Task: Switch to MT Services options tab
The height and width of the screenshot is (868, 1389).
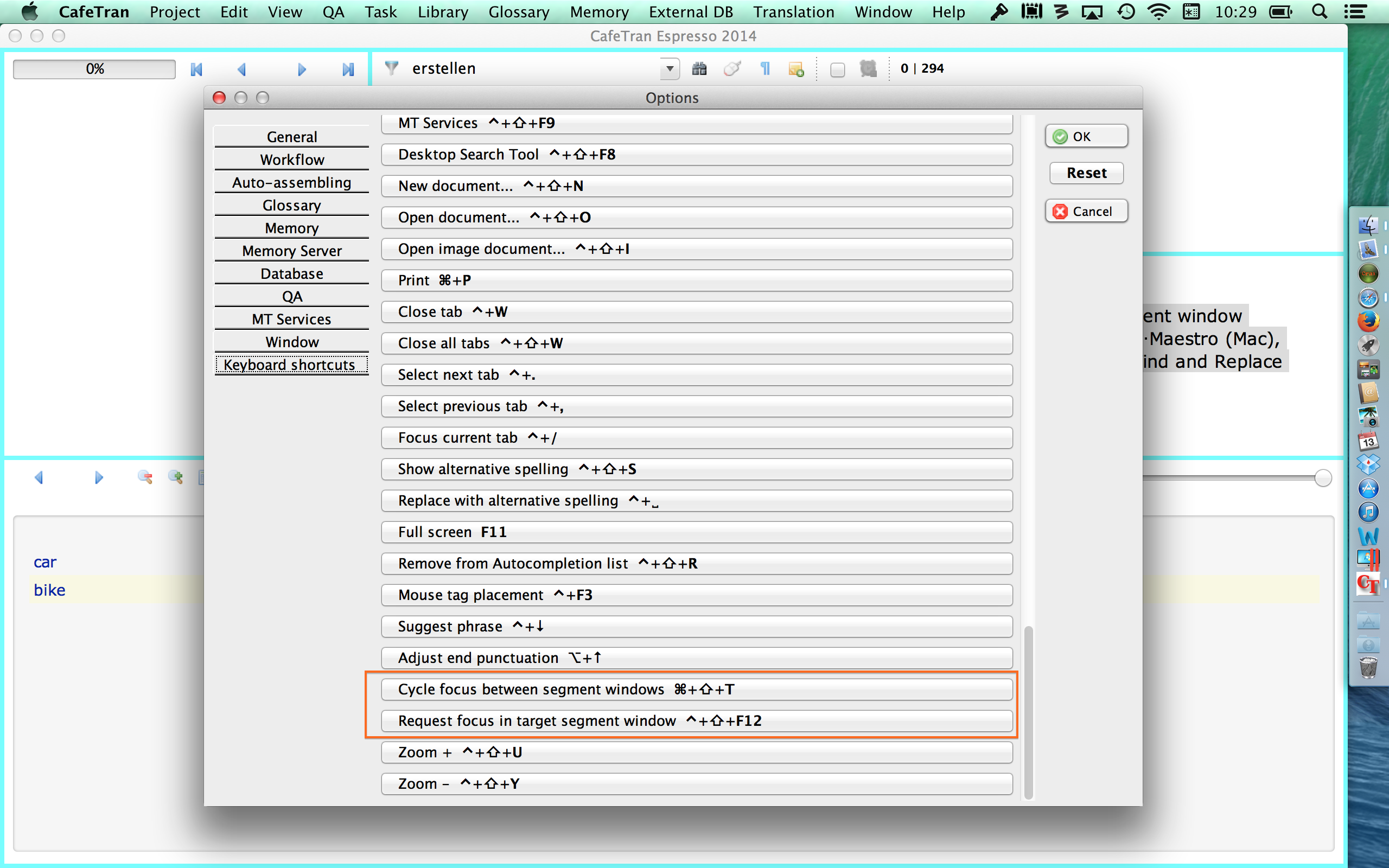Action: pos(291,319)
